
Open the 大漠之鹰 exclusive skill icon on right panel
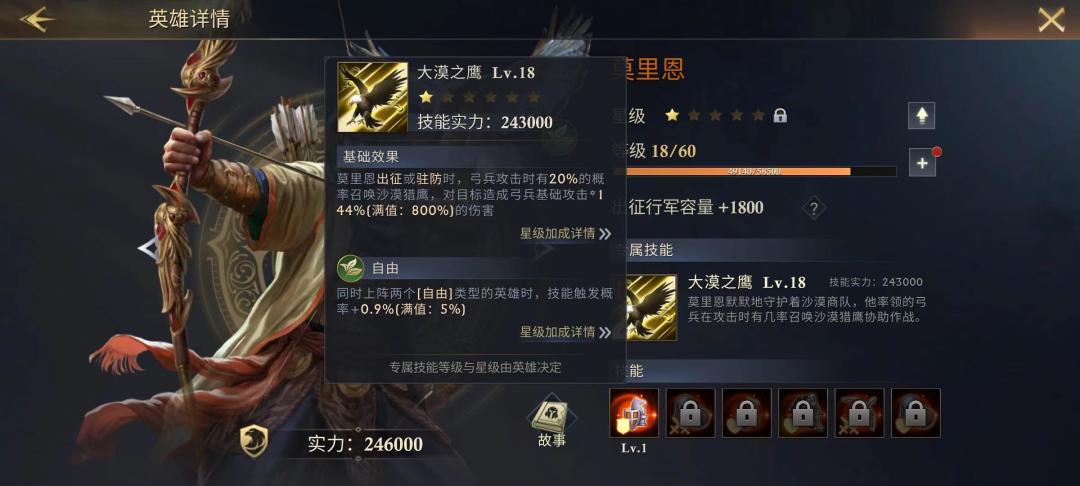652,308
